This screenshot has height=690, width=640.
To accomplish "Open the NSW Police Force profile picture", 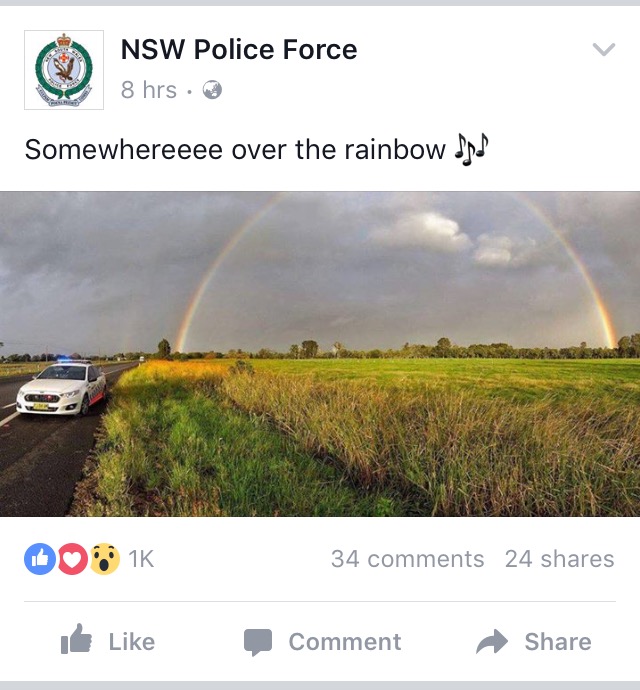I will click(64, 70).
